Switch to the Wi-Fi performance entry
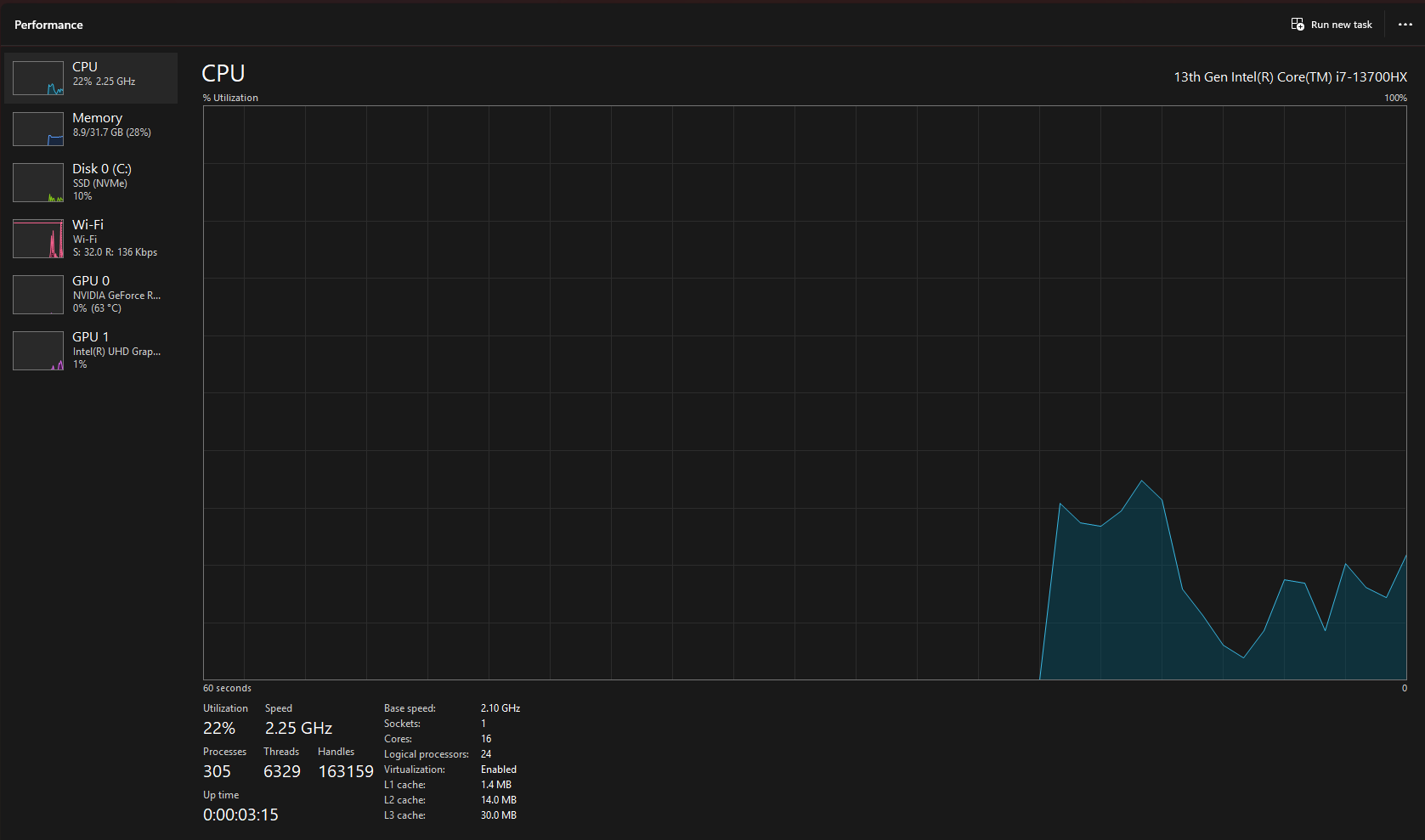This screenshot has height=840, width=1425. point(91,239)
